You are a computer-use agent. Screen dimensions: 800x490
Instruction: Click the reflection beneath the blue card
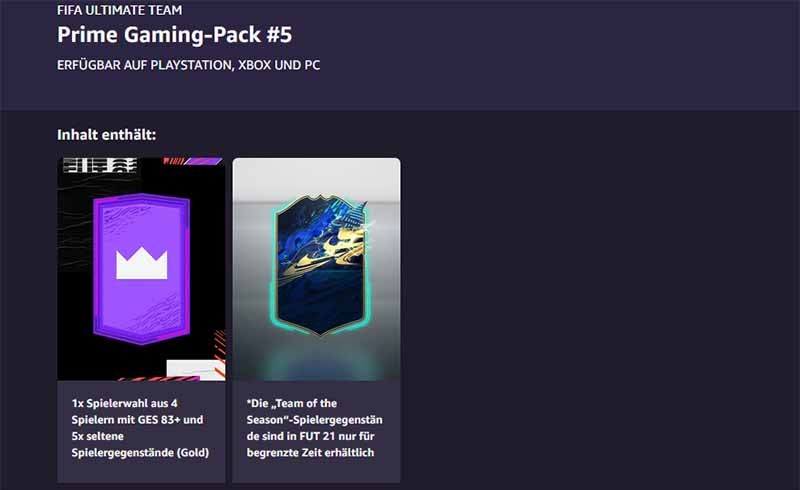click(x=317, y=358)
